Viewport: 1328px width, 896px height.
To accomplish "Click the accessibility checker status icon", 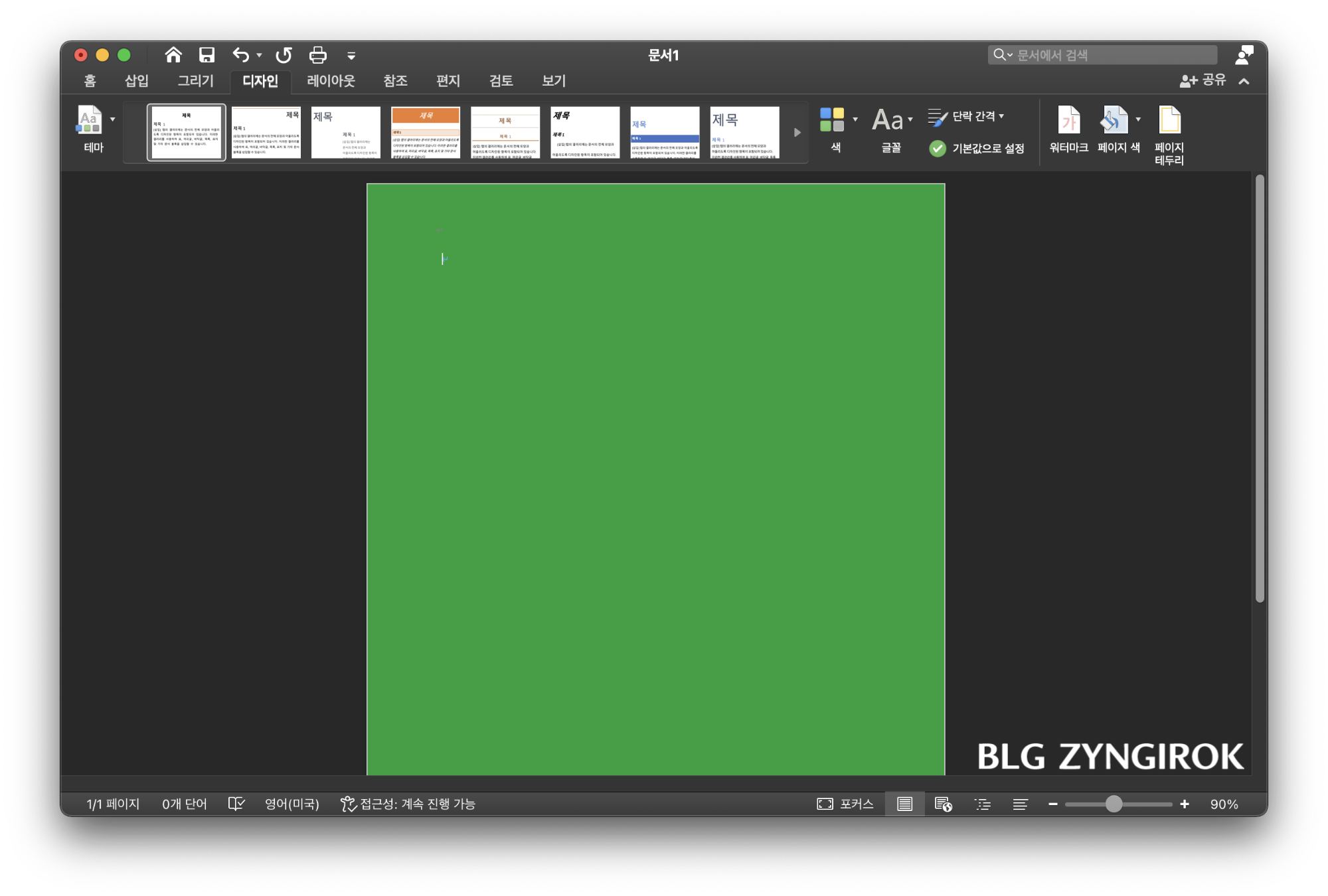I will point(348,804).
